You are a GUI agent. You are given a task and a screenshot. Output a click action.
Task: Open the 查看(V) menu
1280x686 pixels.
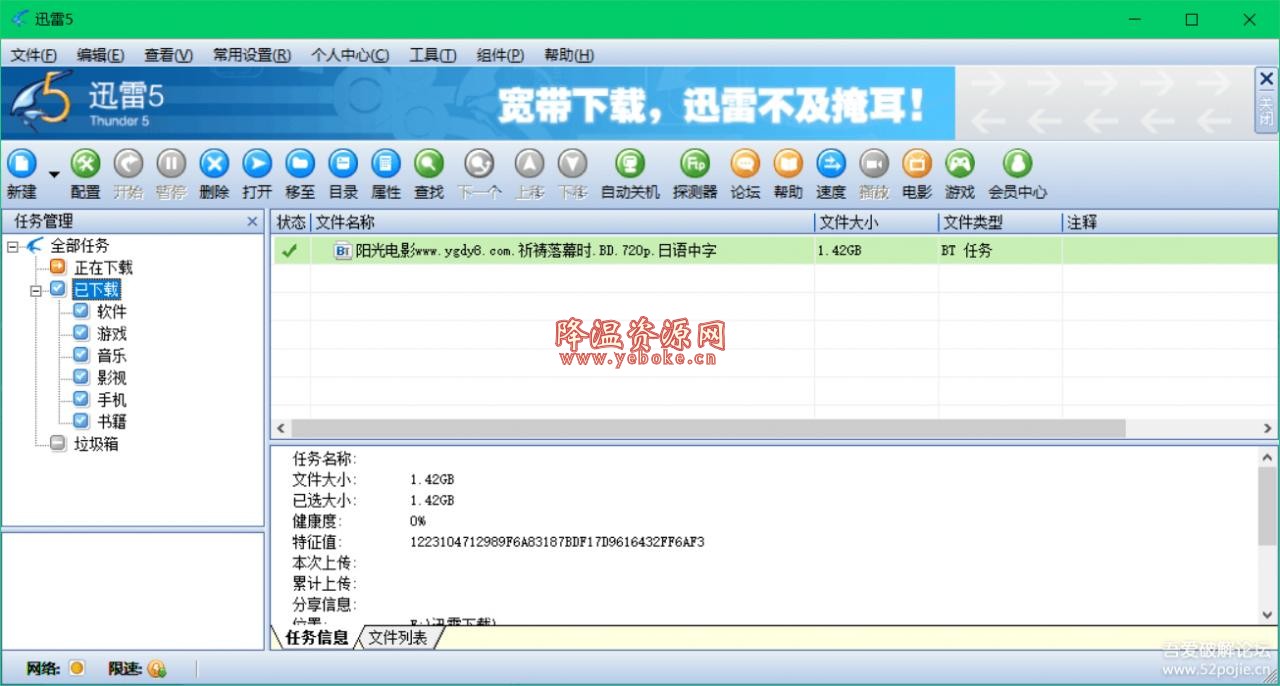tap(168, 55)
